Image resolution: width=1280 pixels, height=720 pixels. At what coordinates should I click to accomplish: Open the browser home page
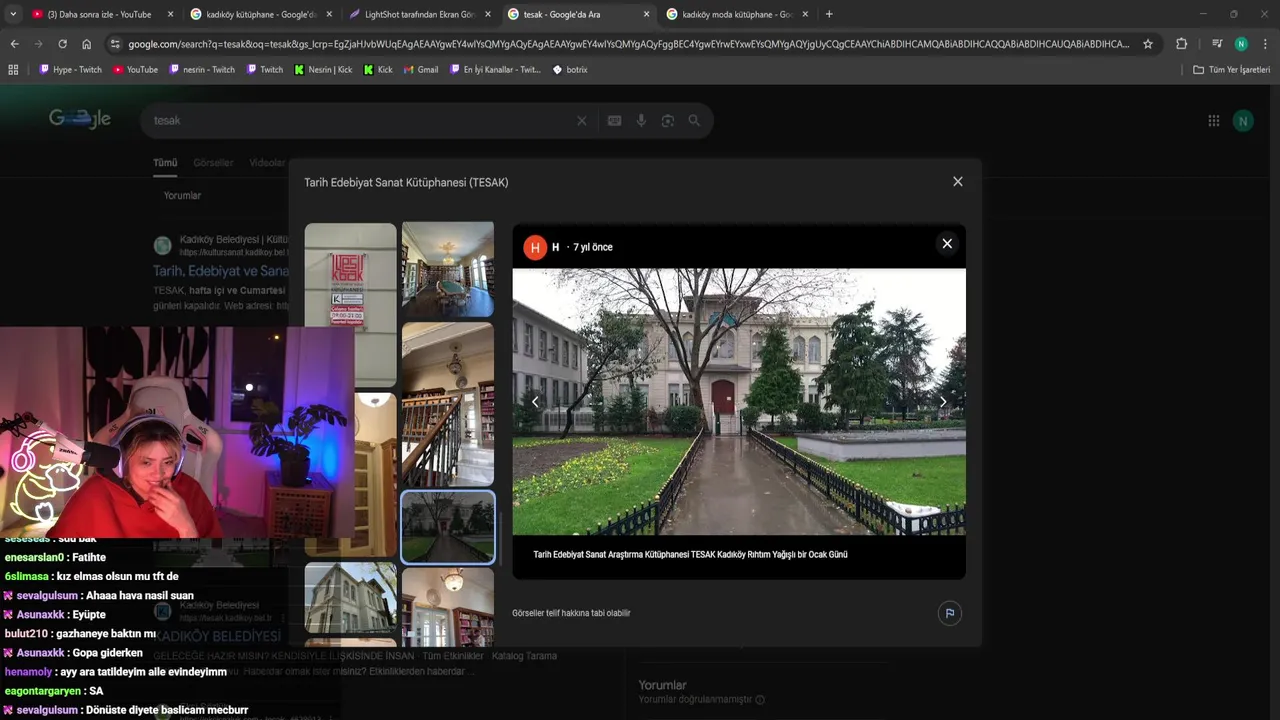(87, 44)
